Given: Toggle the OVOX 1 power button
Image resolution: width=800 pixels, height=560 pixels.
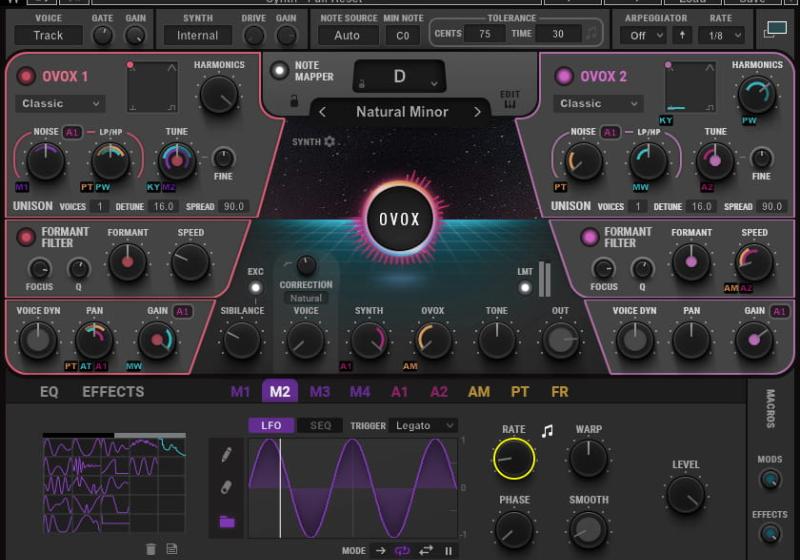Looking at the screenshot, I should point(26,76).
